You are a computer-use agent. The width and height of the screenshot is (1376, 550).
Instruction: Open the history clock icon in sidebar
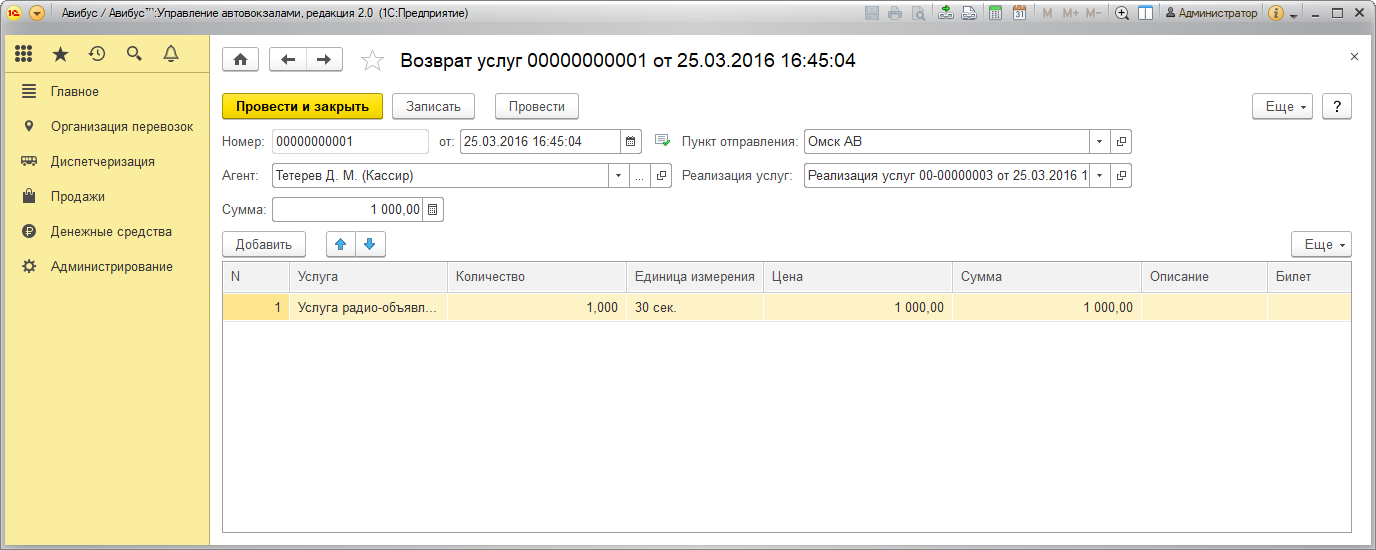tap(97, 54)
